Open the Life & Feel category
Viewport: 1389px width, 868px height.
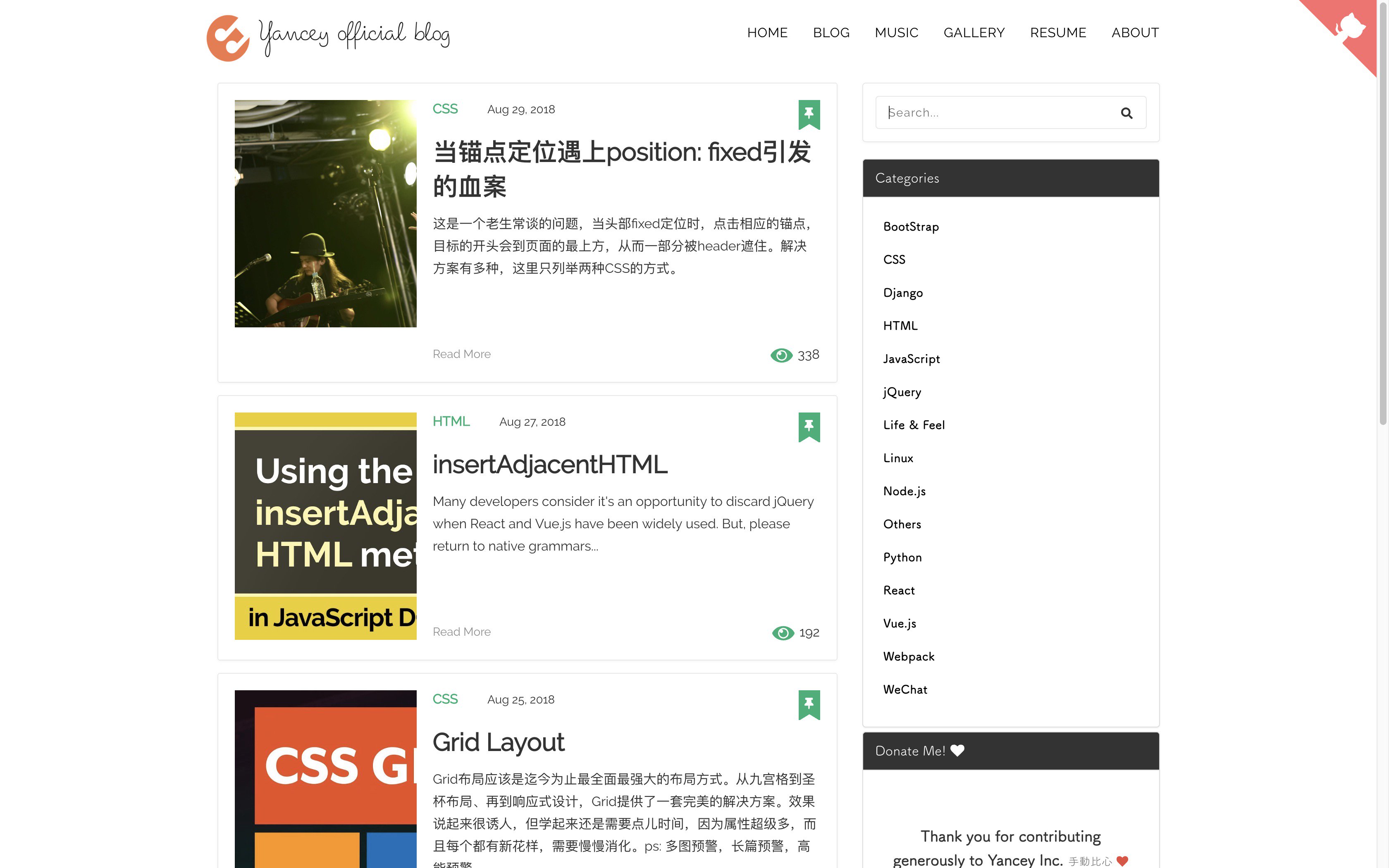tap(914, 425)
